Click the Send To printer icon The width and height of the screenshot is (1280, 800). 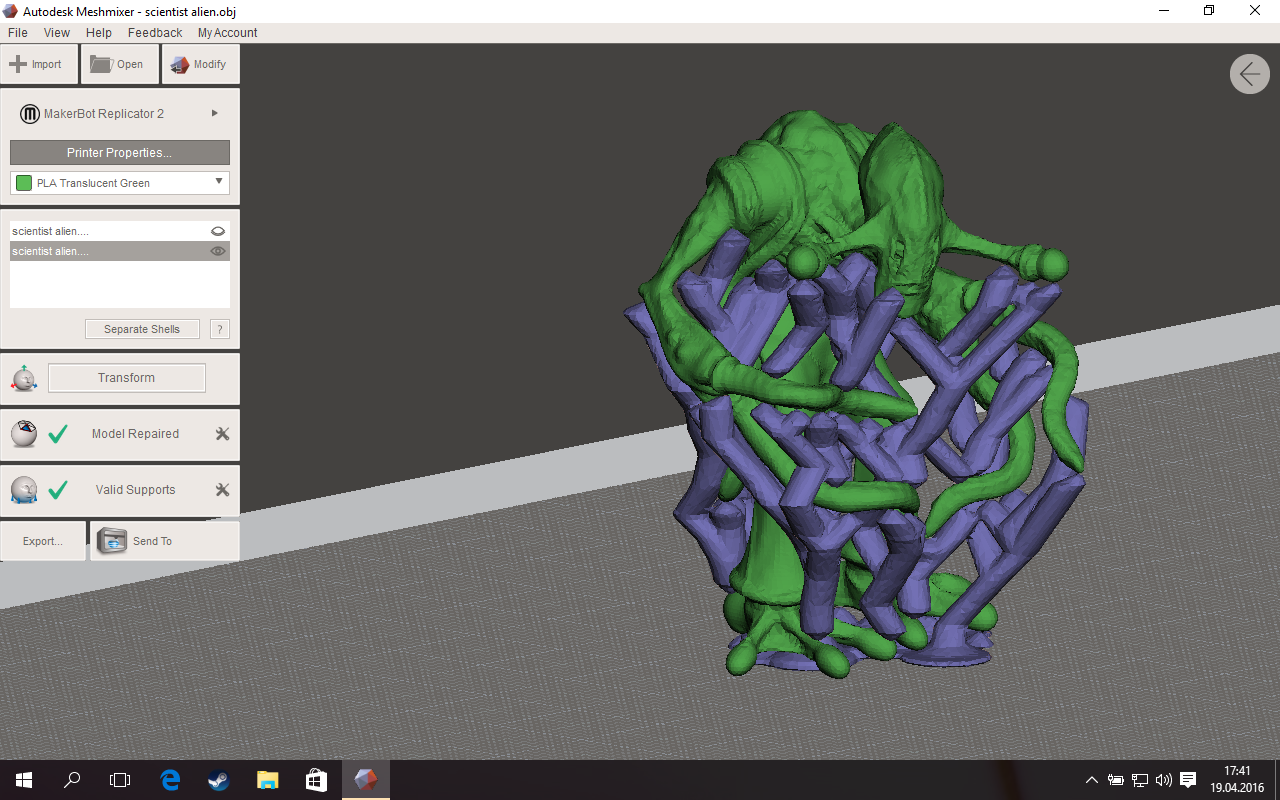pos(112,541)
